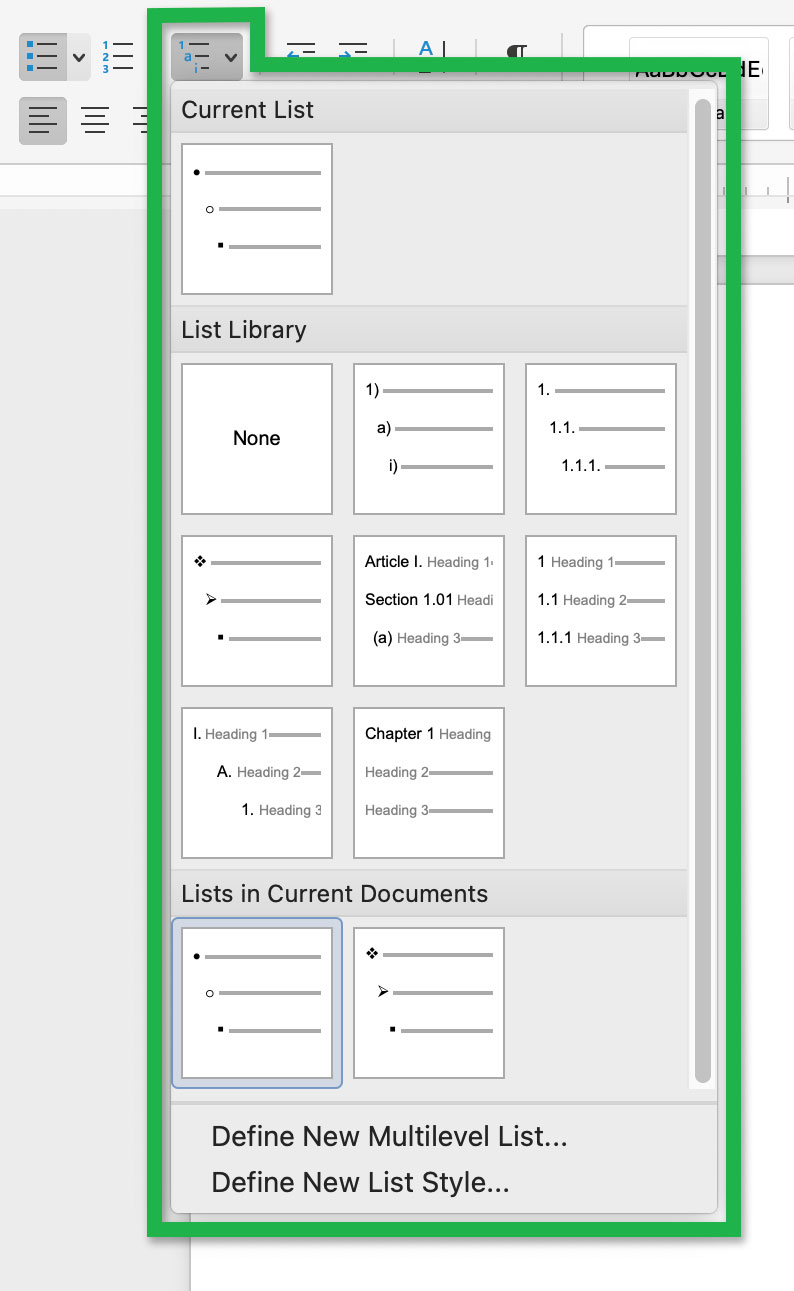
Task: Select highlighted bullet list in Lists in Current Documents
Action: (x=257, y=1003)
